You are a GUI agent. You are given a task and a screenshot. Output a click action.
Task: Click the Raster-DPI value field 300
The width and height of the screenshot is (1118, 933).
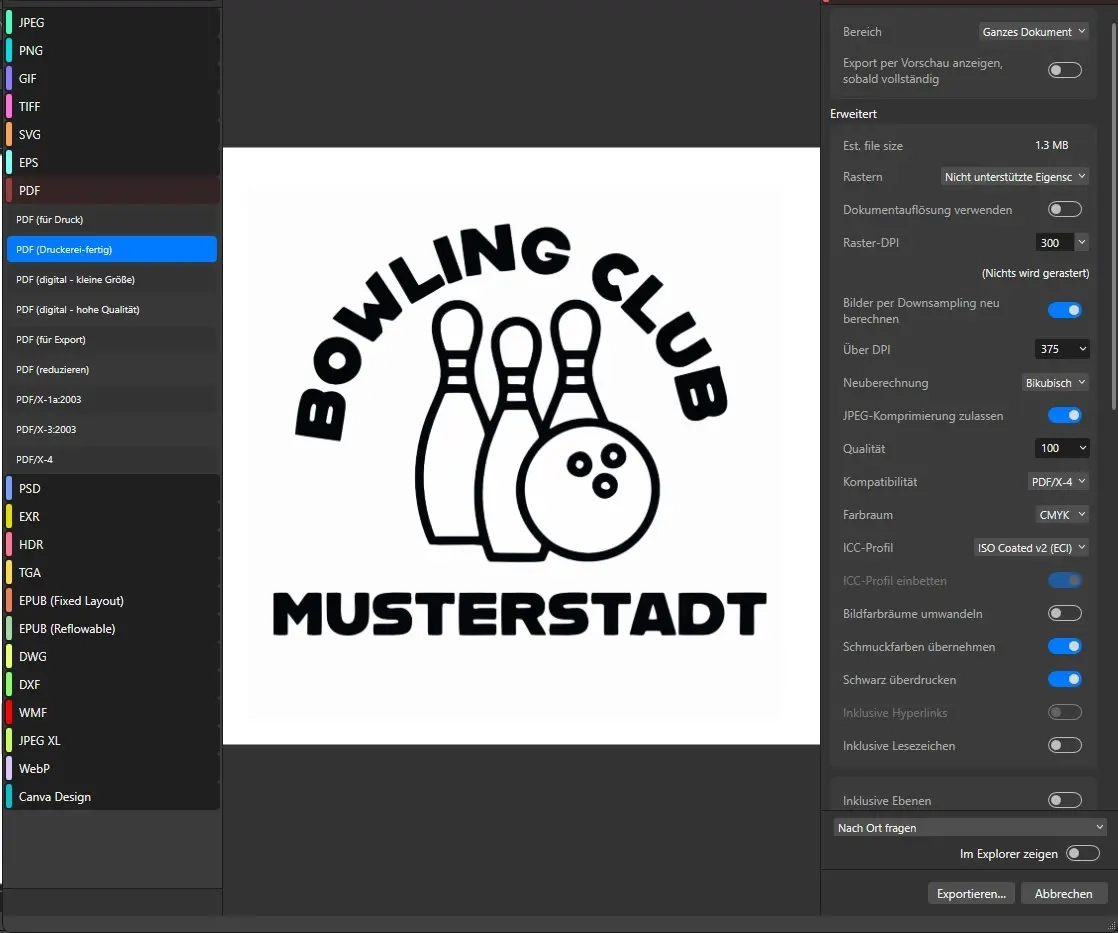1055,242
